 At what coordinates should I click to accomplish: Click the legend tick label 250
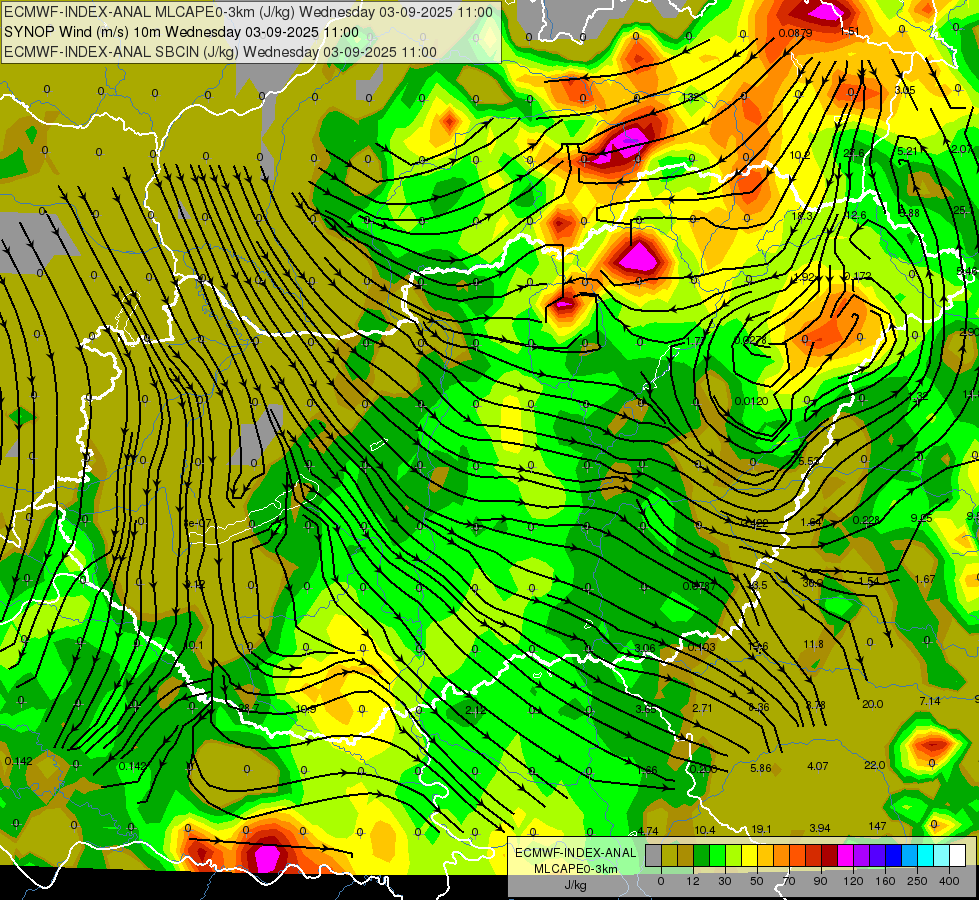coord(917,881)
